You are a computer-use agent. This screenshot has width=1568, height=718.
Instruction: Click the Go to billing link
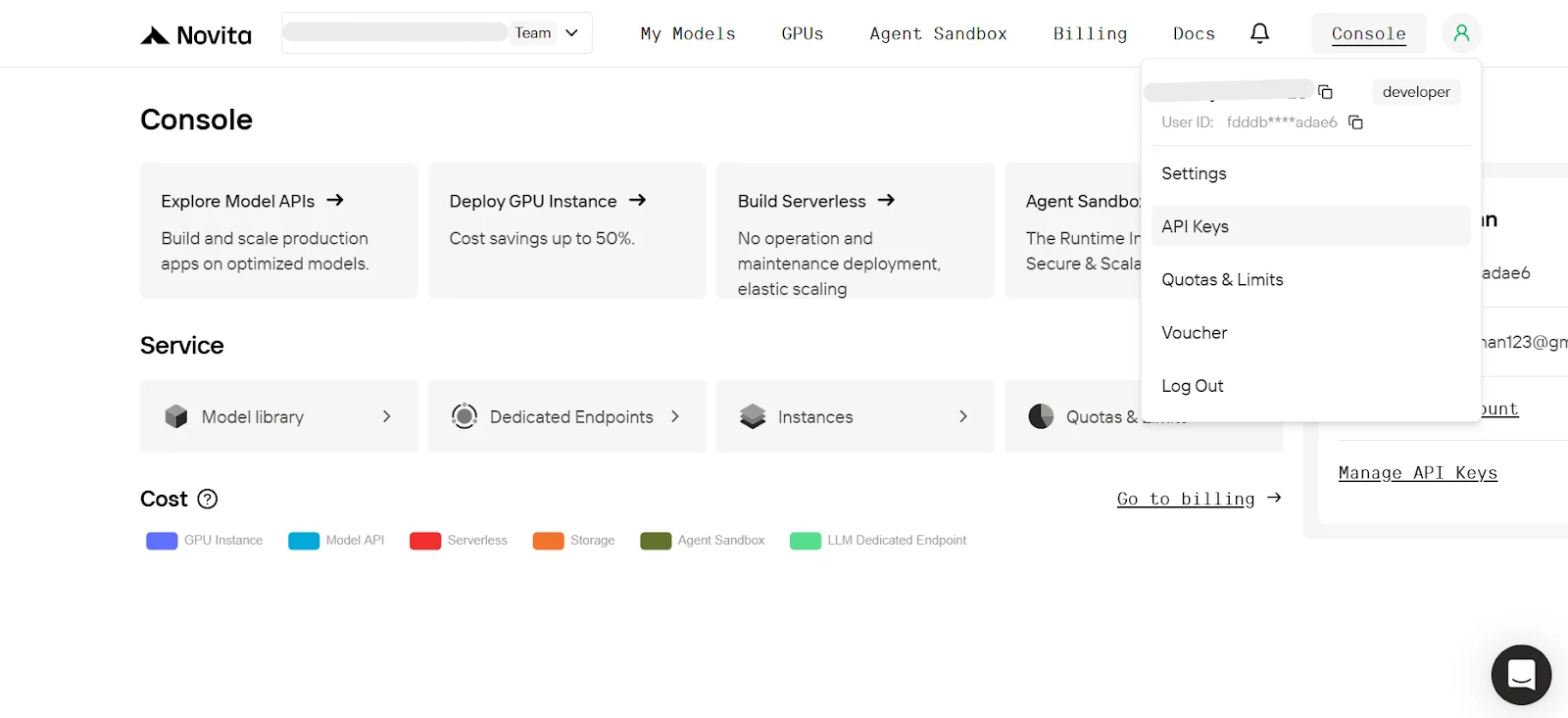1186,499
